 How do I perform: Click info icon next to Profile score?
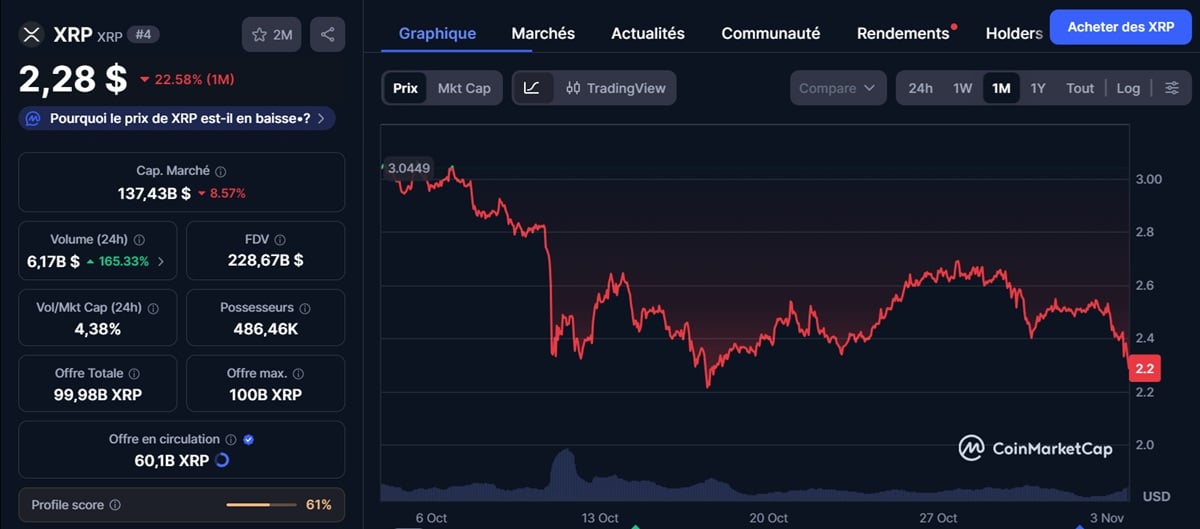coord(115,505)
